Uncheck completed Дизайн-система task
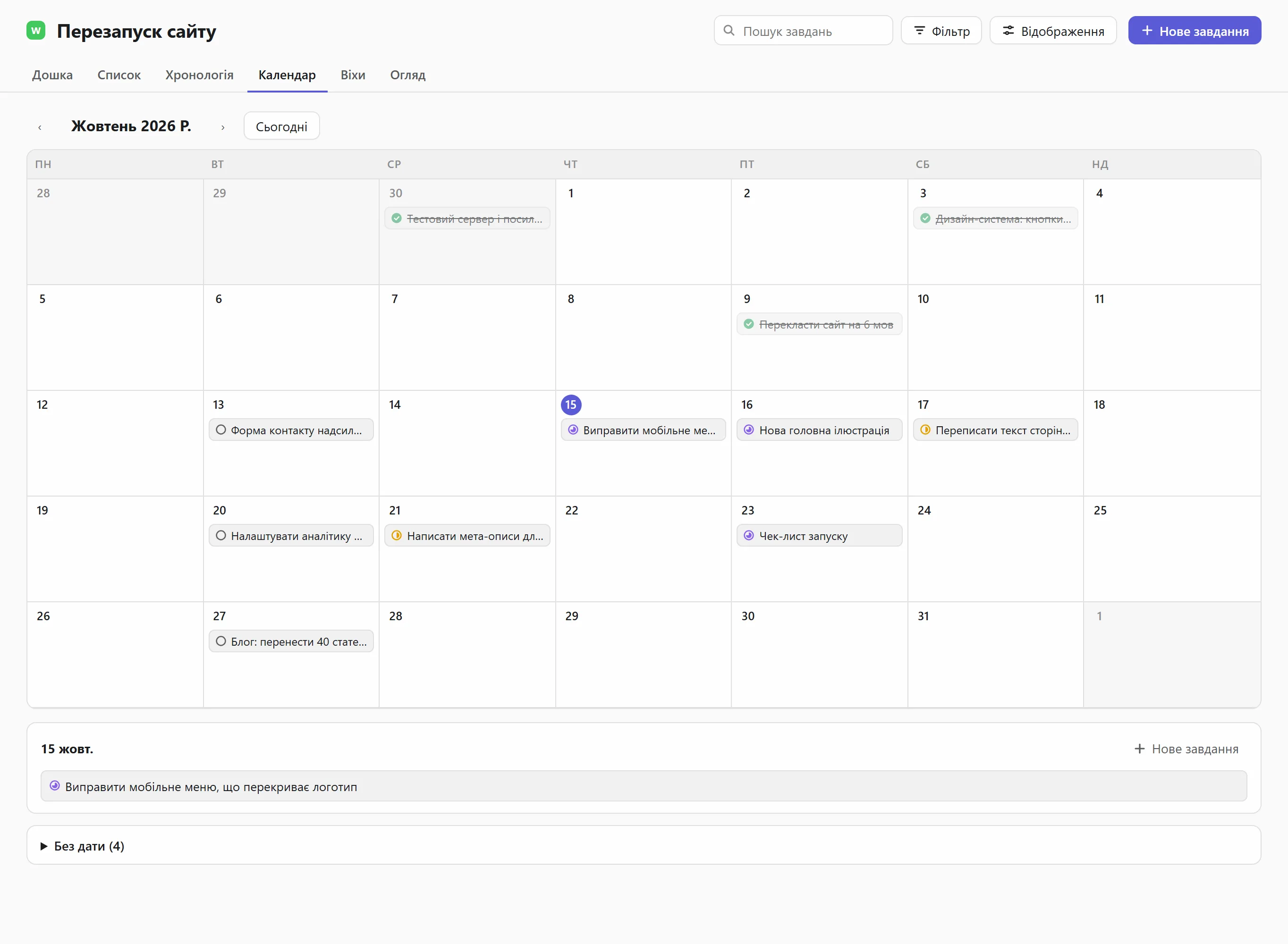The image size is (1288, 944). tap(925, 218)
